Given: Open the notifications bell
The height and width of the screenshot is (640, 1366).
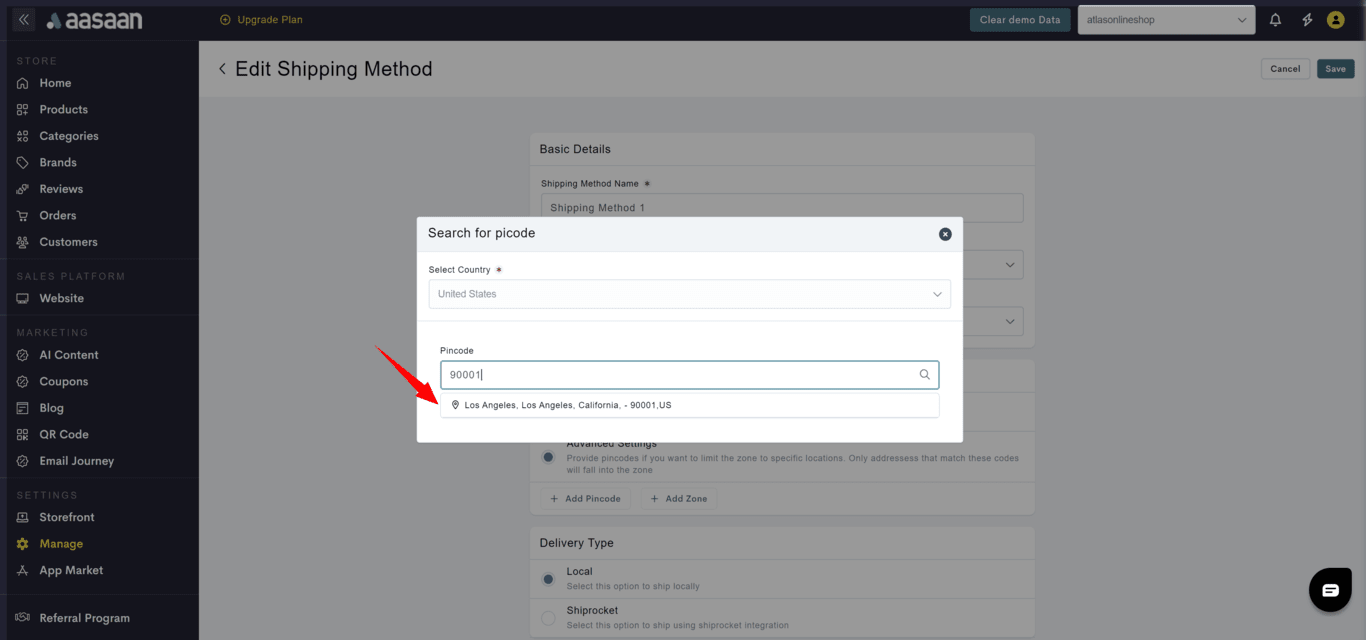Looking at the screenshot, I should (x=1275, y=20).
